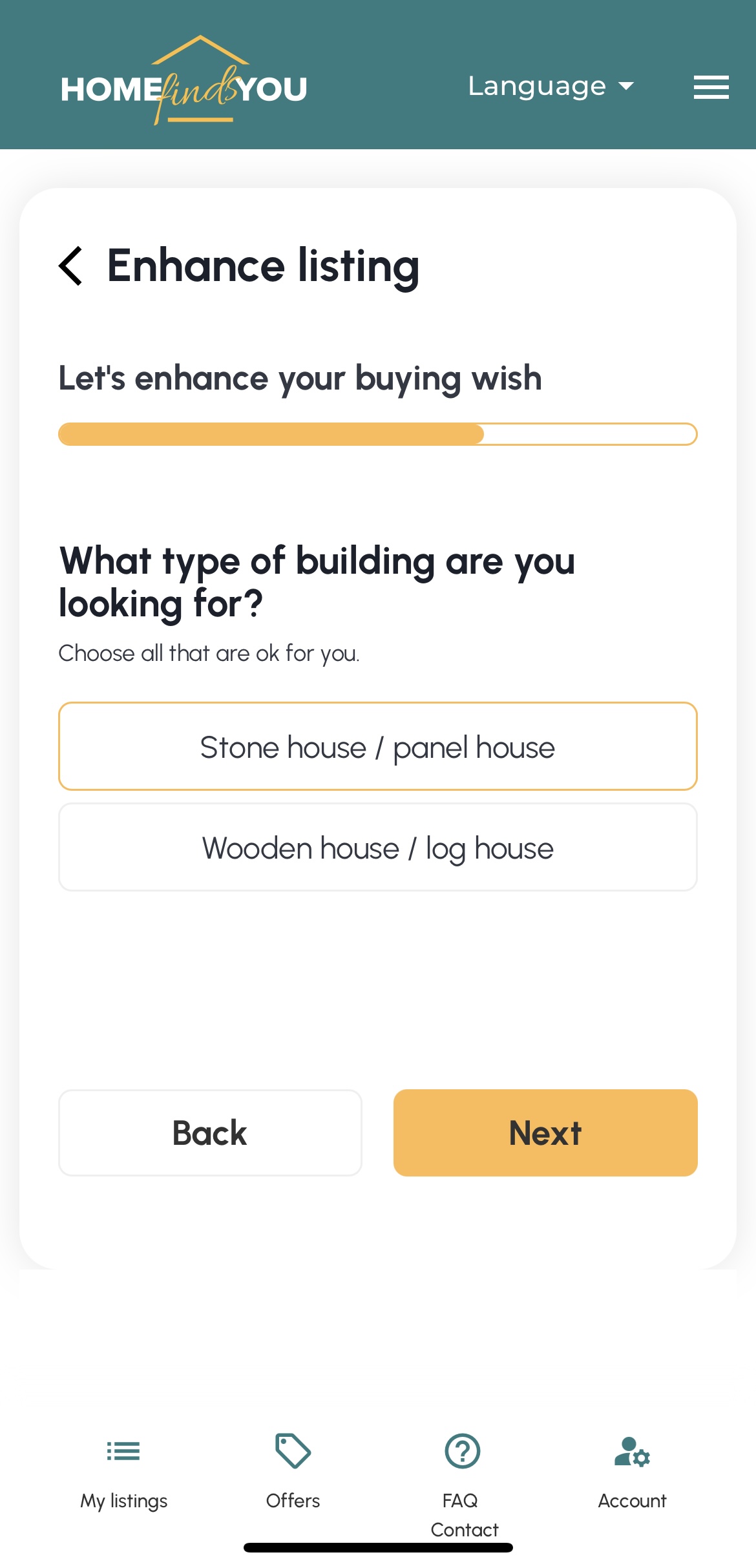The height and width of the screenshot is (1568, 756).
Task: Go to the My listings tab
Action: (123, 1500)
